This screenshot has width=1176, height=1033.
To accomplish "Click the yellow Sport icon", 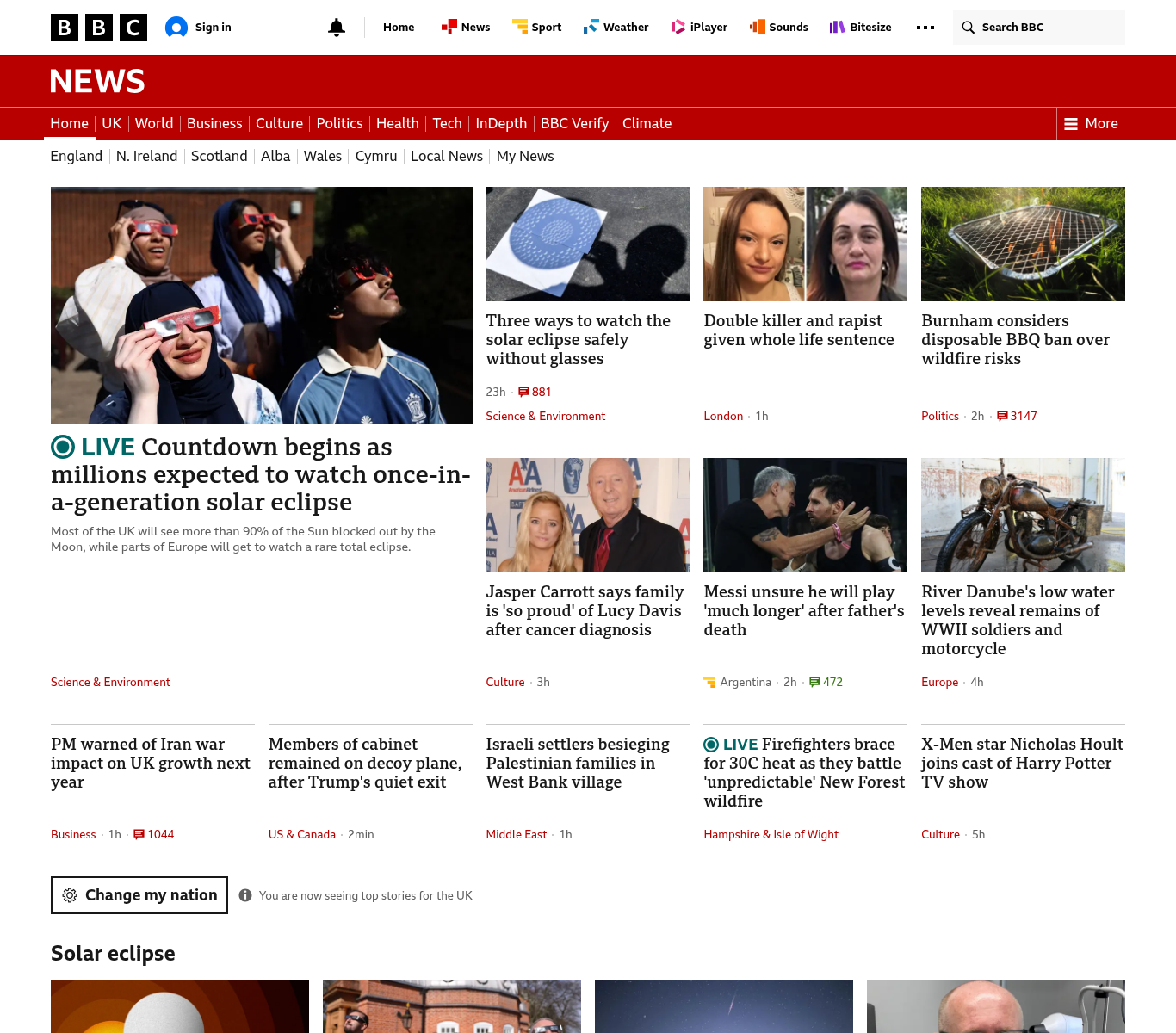I will [x=520, y=28].
